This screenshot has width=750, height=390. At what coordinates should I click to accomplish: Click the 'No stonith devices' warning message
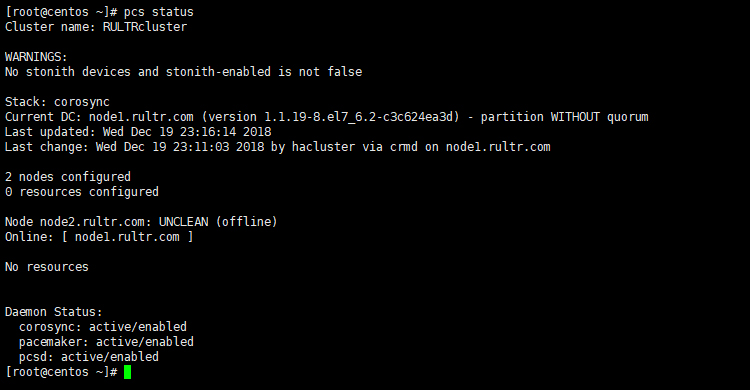click(184, 72)
